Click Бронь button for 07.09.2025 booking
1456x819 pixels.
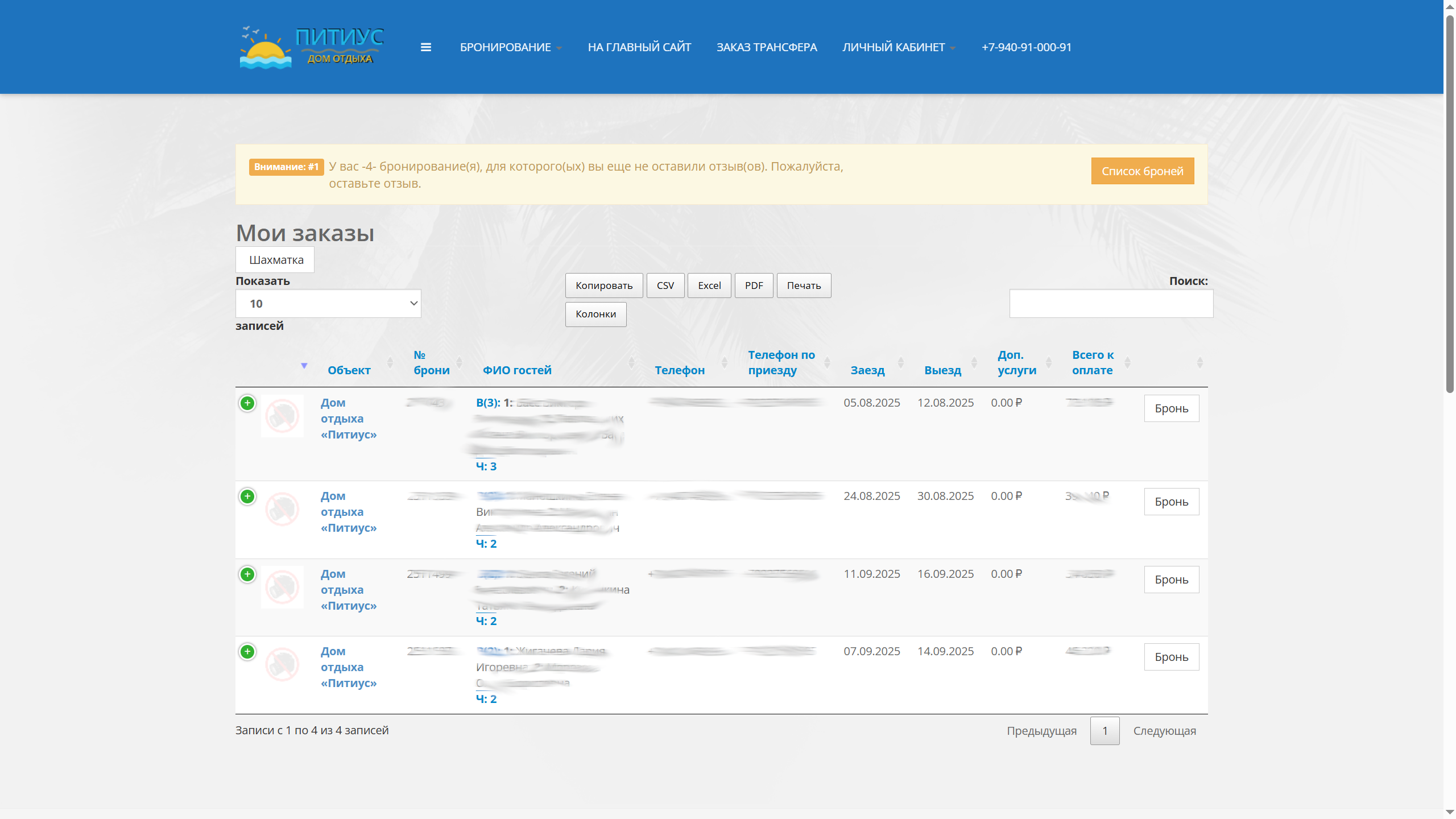[x=1172, y=657]
